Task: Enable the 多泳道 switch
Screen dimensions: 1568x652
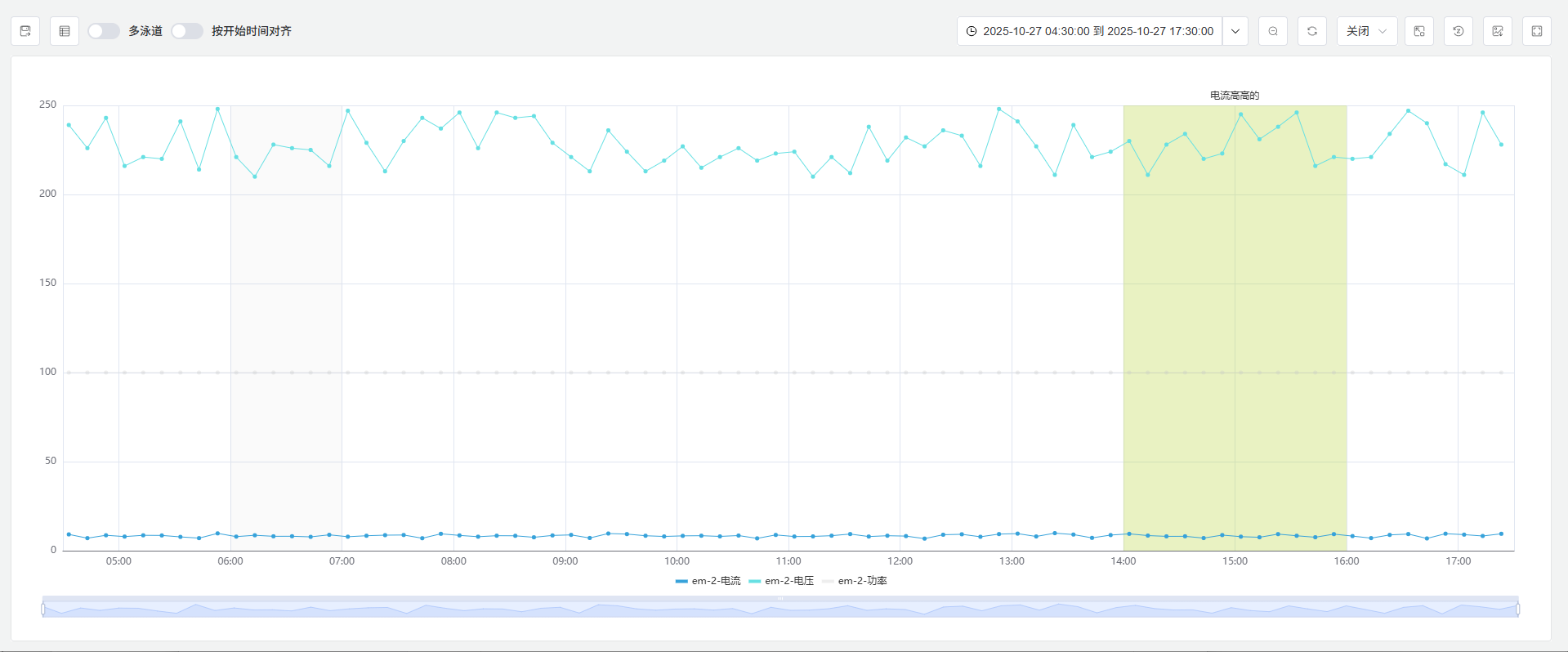Action: click(x=104, y=31)
